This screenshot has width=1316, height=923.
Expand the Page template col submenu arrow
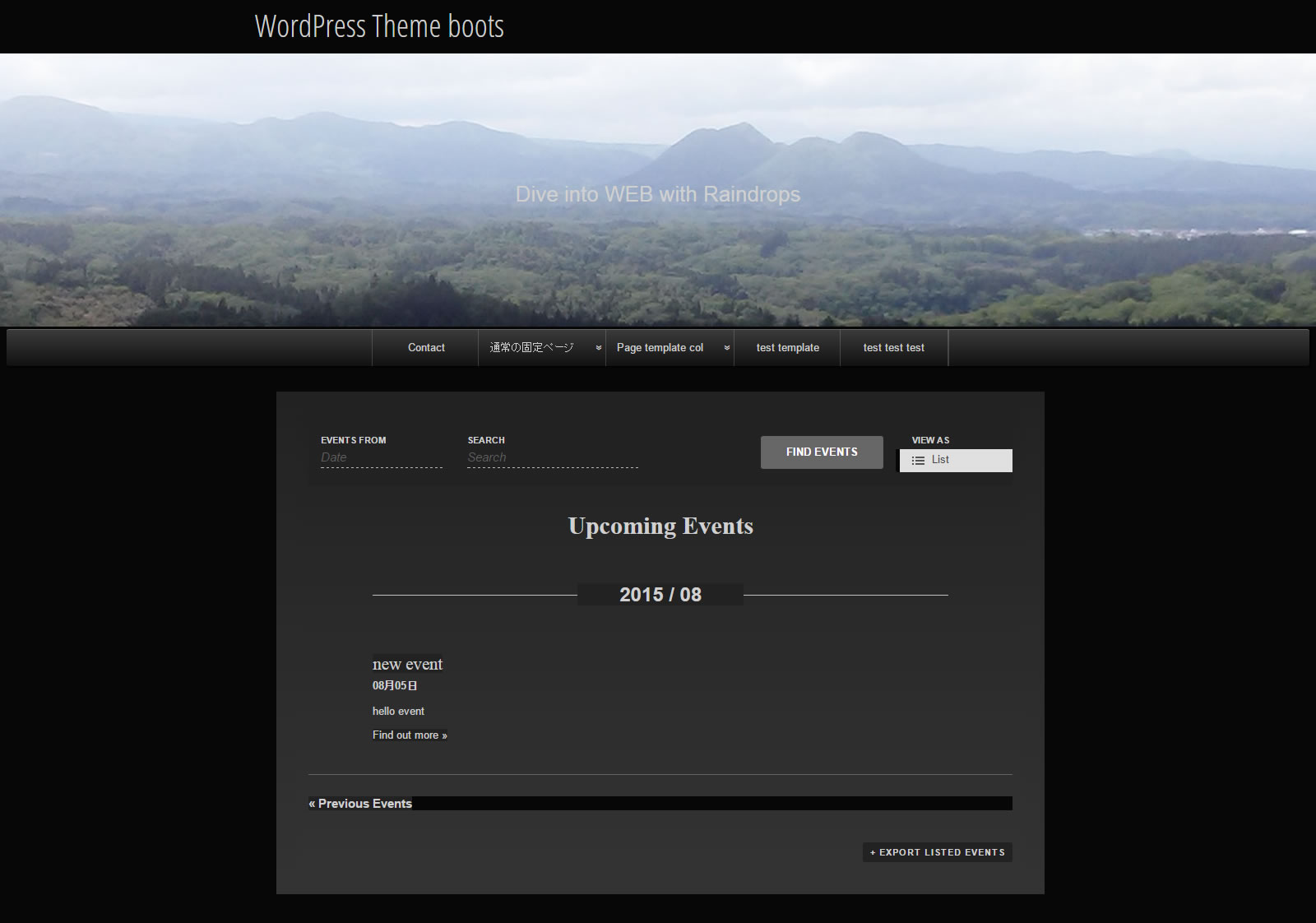726,348
